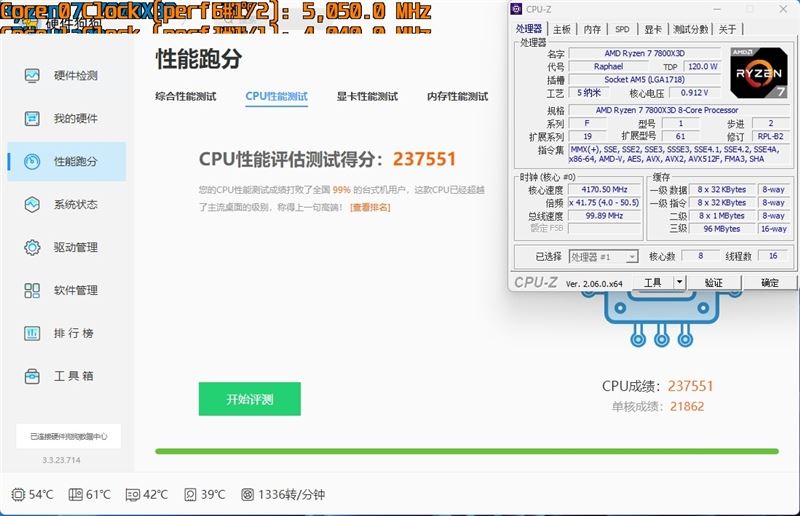Switch to 内存性能测试 tab
This screenshot has height=516, width=800.
(x=458, y=96)
